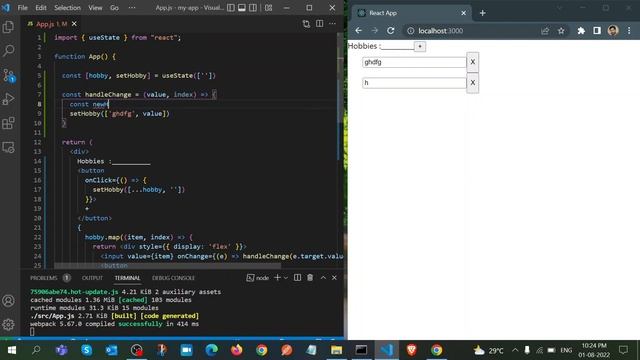This screenshot has width=640, height=360.
Task: Open Chrome three-dot menu
Action: pyautogui.click(x=629, y=31)
